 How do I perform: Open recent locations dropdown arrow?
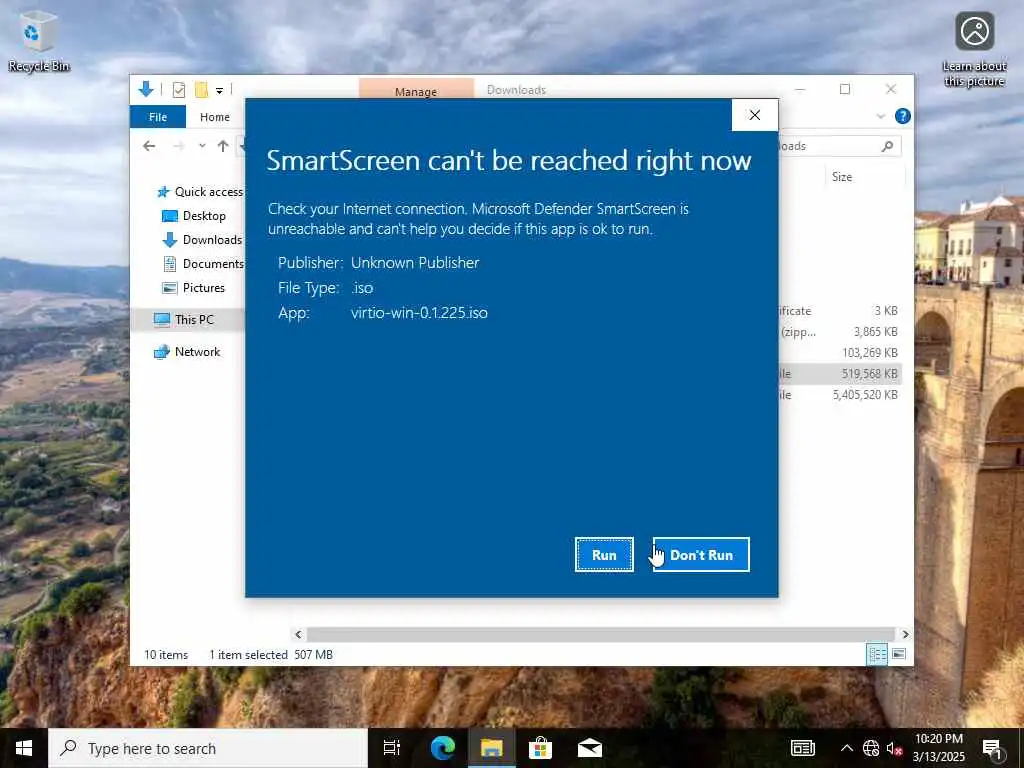coord(202,146)
